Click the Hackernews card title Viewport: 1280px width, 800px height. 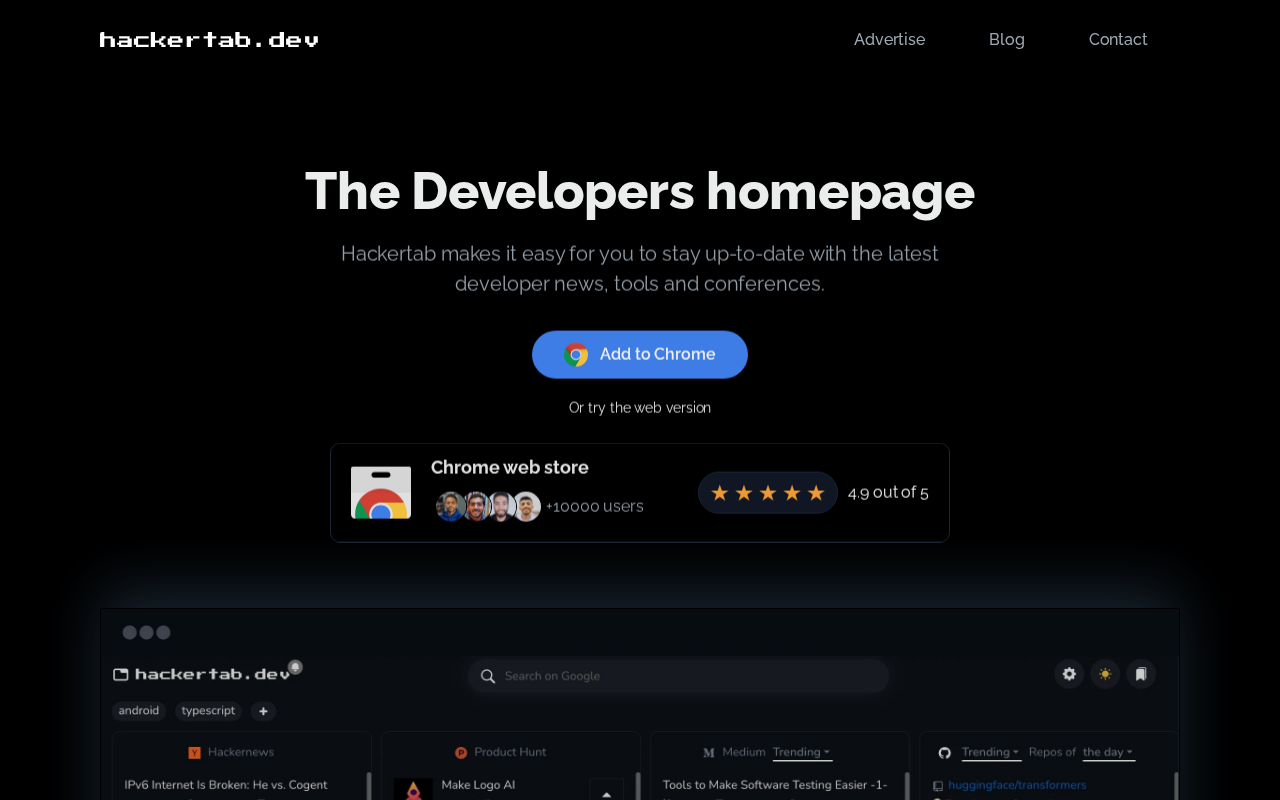coord(241,752)
